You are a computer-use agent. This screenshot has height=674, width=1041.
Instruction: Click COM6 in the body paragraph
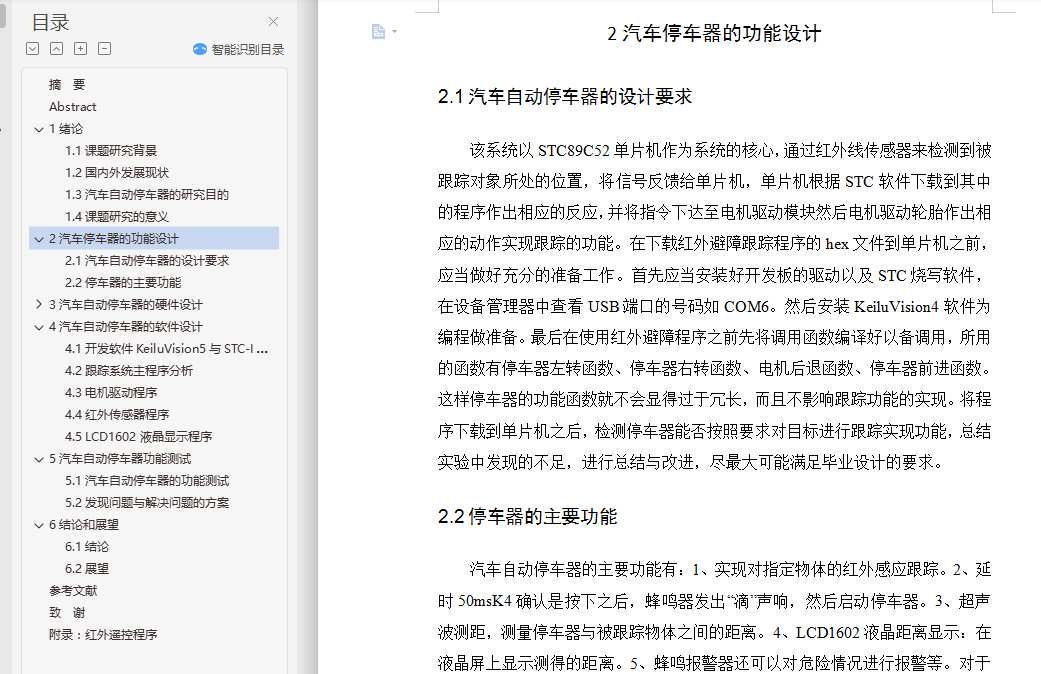pos(746,307)
